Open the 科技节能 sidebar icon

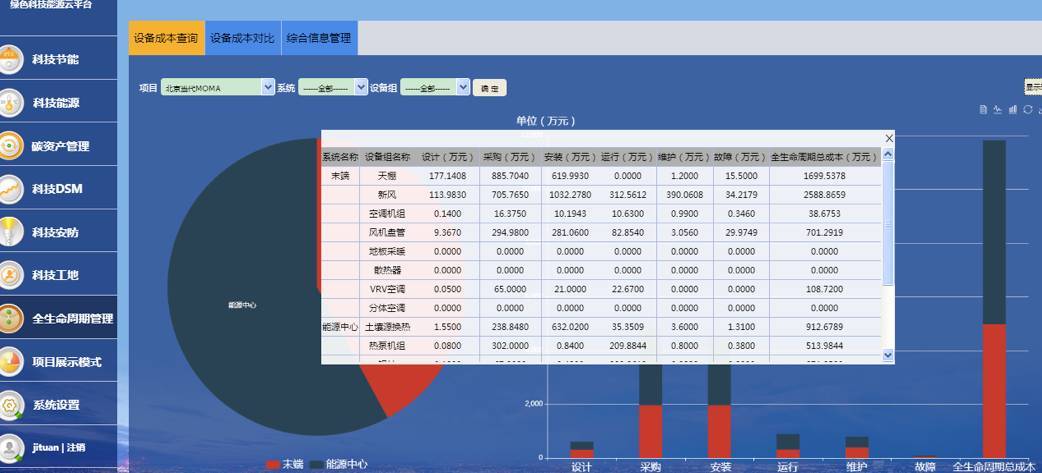click(x=10, y=59)
